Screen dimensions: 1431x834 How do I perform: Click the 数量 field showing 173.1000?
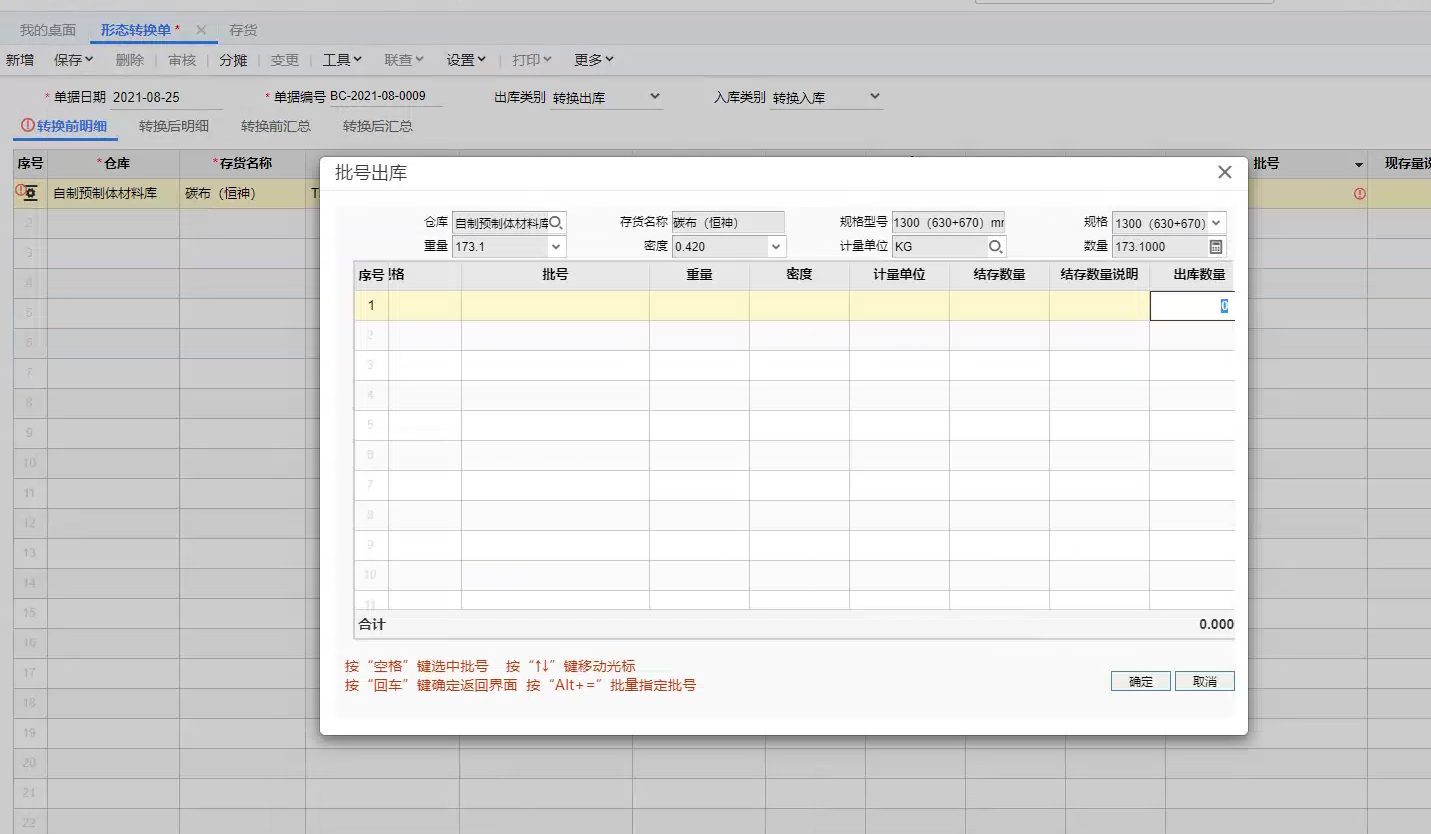(1160, 247)
